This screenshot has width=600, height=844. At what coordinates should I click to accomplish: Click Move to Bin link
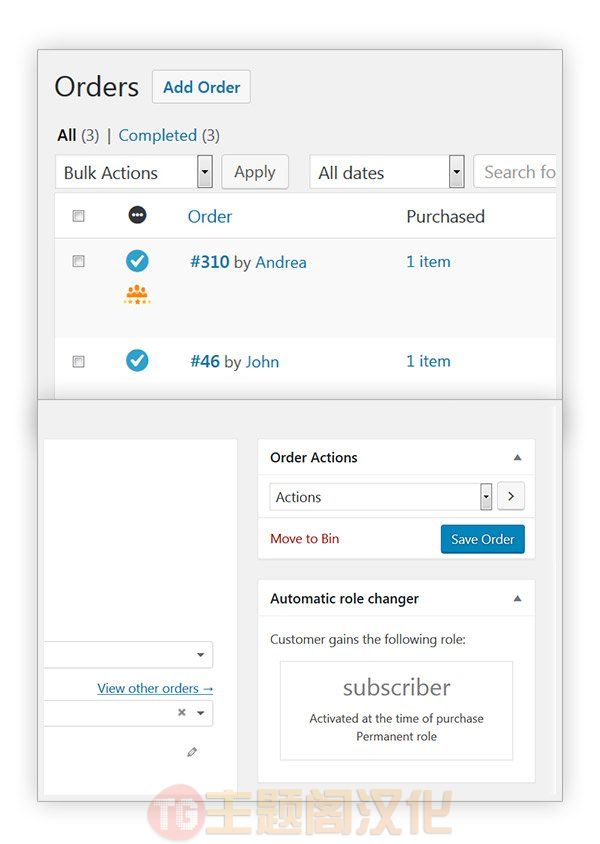point(305,539)
